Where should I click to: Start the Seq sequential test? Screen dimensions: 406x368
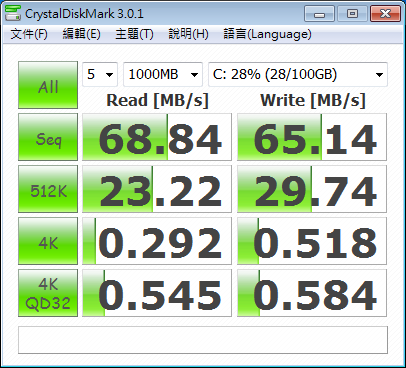click(48, 137)
